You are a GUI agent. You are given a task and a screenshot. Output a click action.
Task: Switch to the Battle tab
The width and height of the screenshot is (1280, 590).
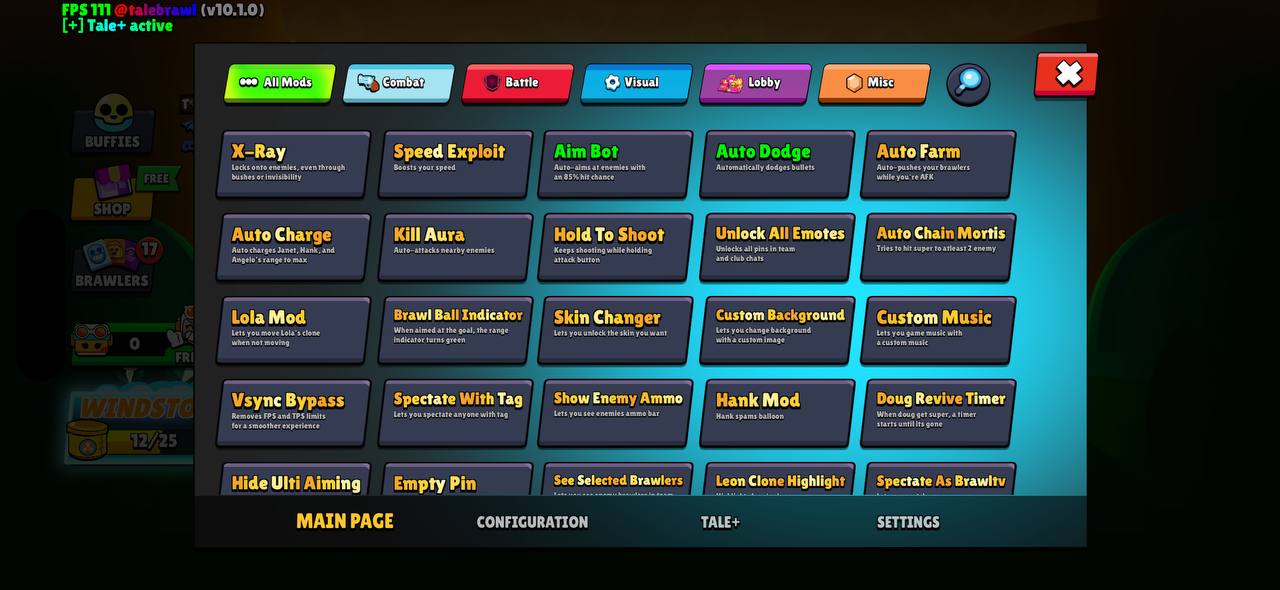coord(517,83)
